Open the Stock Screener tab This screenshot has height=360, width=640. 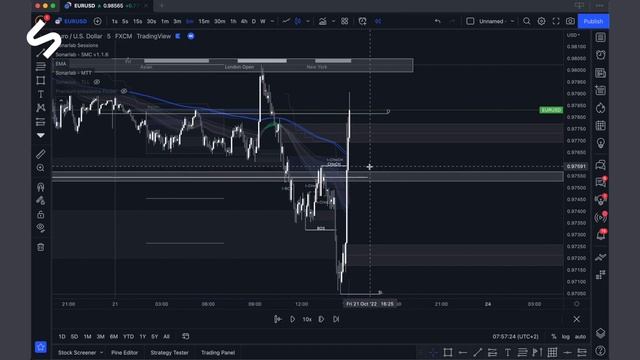77,353
